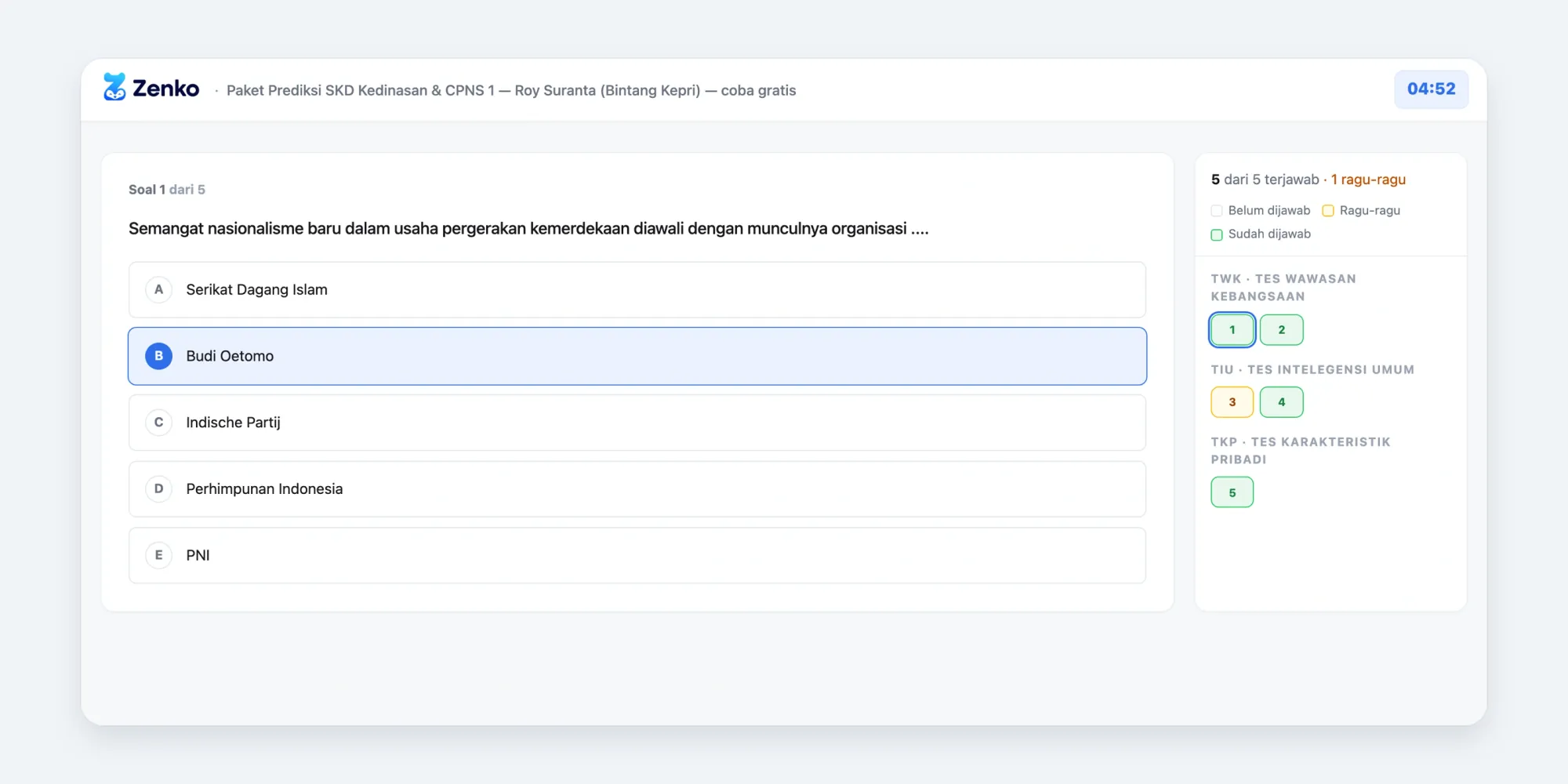This screenshot has width=1568, height=784.
Task: Choose option C Indische Partij
Action: point(637,423)
